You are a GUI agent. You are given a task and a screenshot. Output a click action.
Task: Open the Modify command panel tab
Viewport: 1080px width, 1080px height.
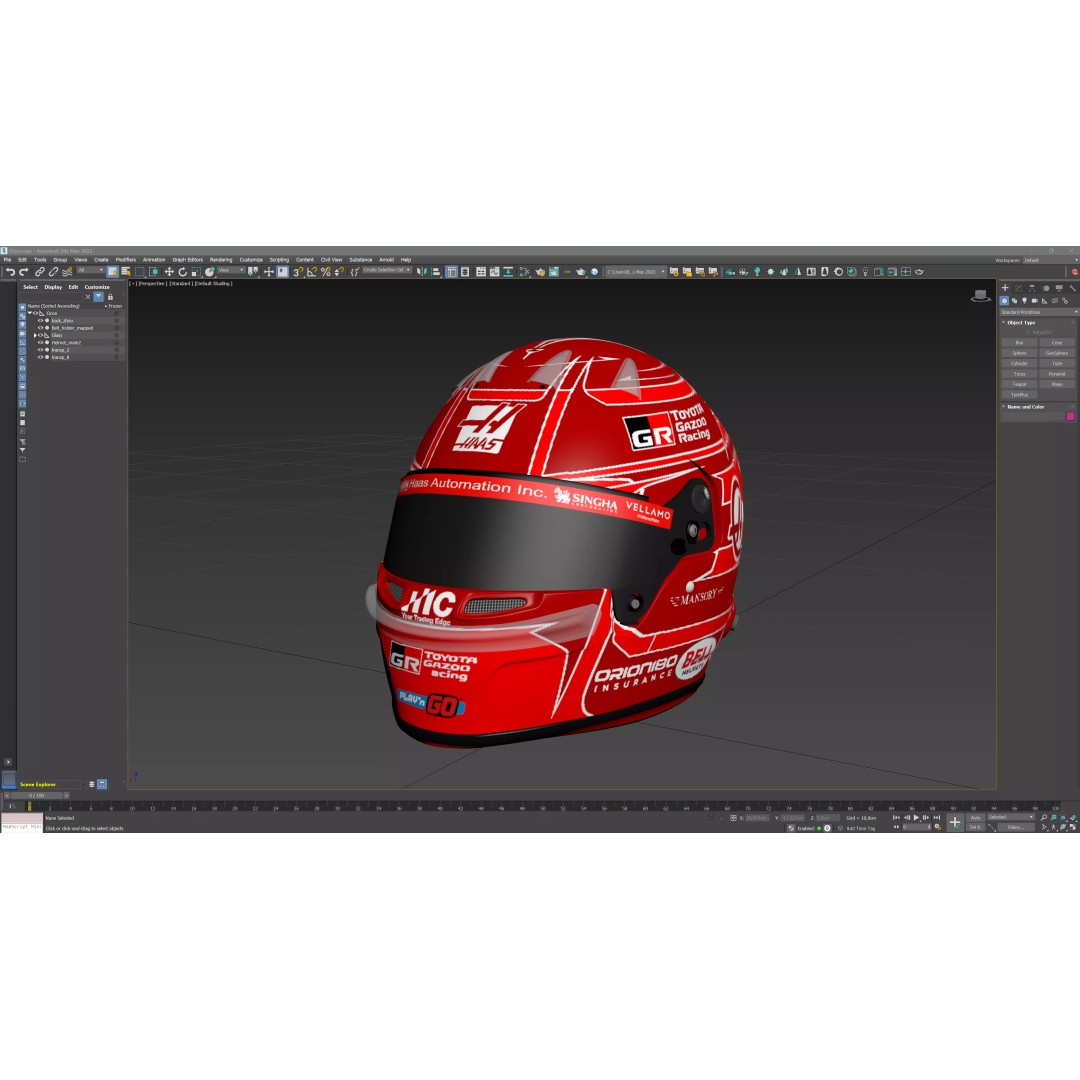pyautogui.click(x=1019, y=288)
